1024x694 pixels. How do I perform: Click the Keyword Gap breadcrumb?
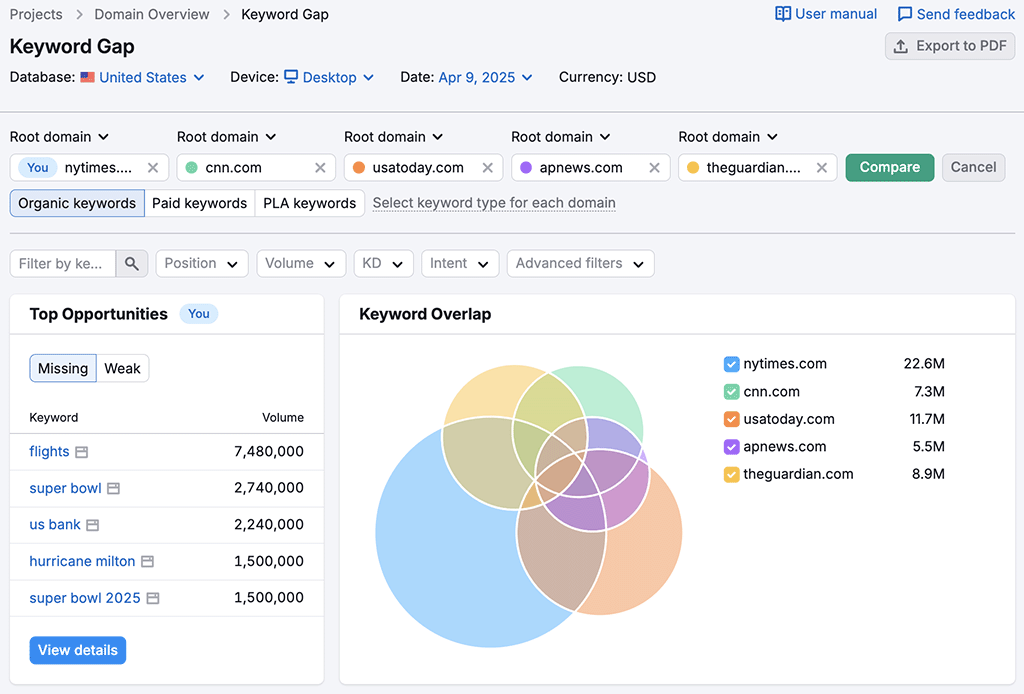click(285, 14)
